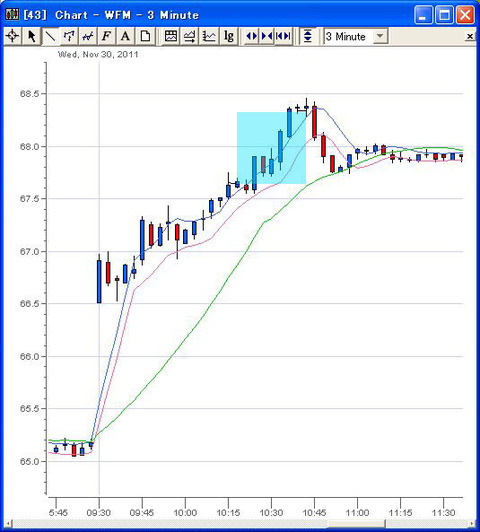Maximize the WFM chart window
The width and height of the screenshot is (480, 532).
tap(444, 15)
